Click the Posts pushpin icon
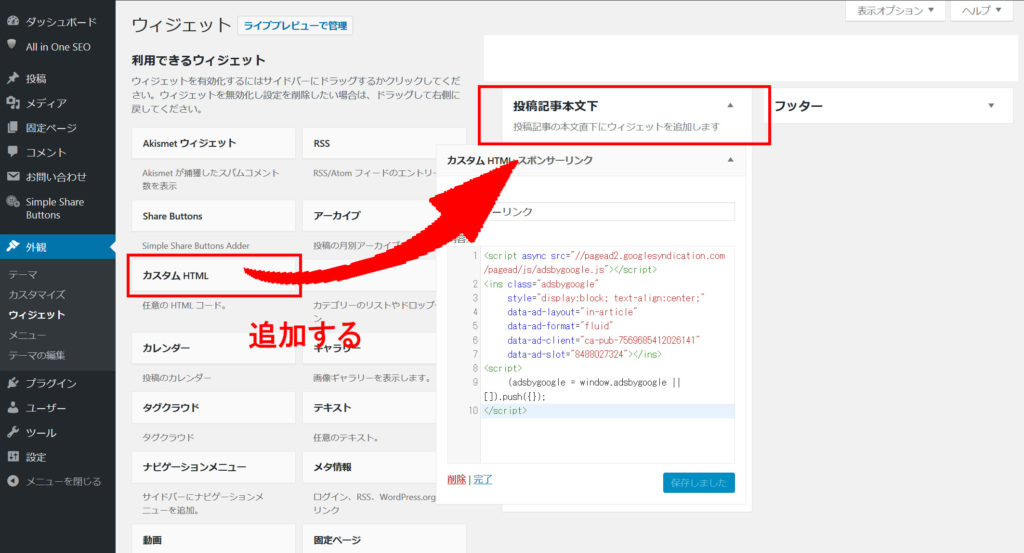The image size is (1024, 553). [x=12, y=78]
